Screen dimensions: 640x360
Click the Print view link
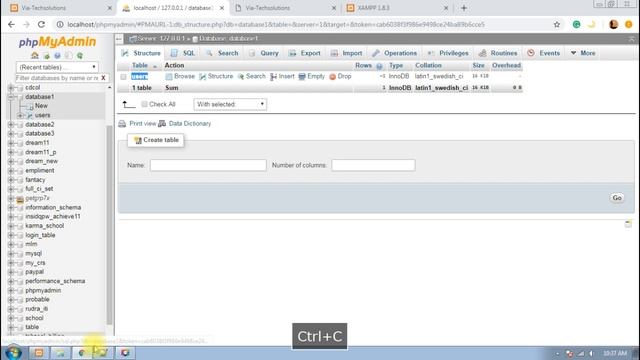pos(142,124)
